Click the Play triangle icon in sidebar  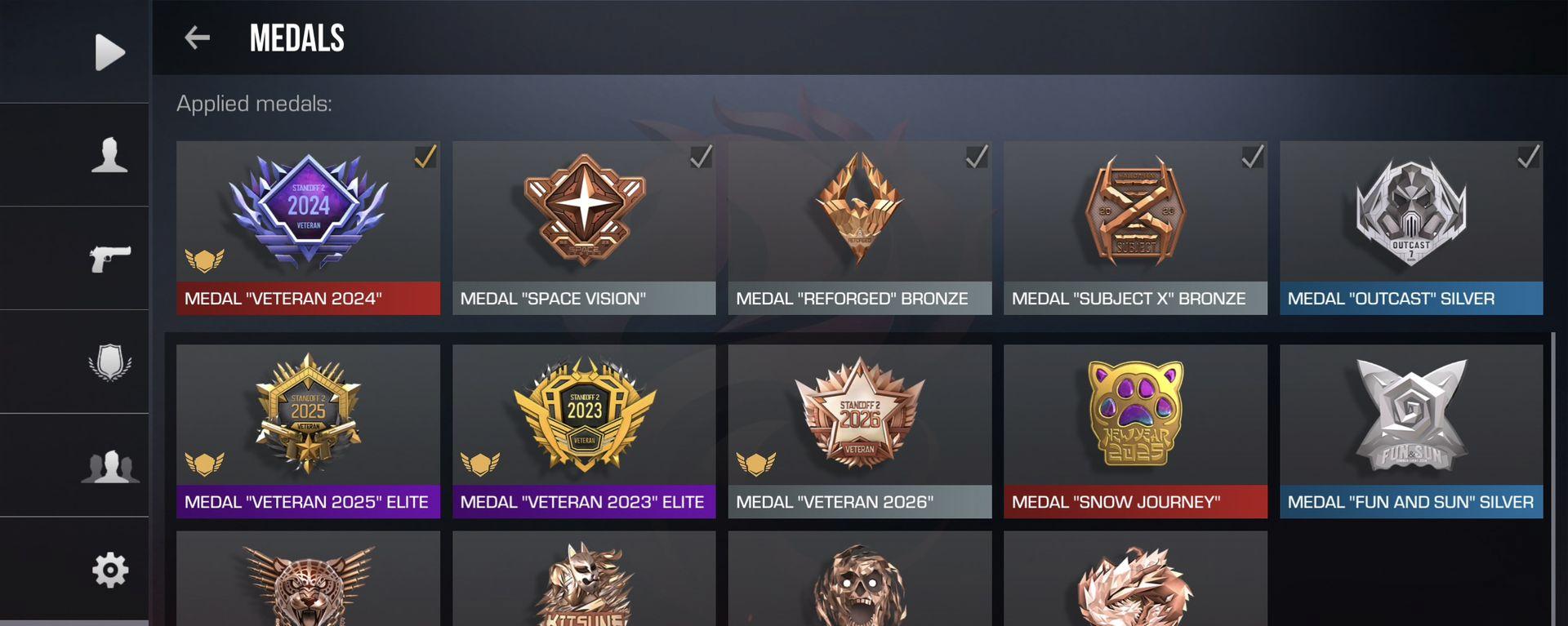coord(109,52)
